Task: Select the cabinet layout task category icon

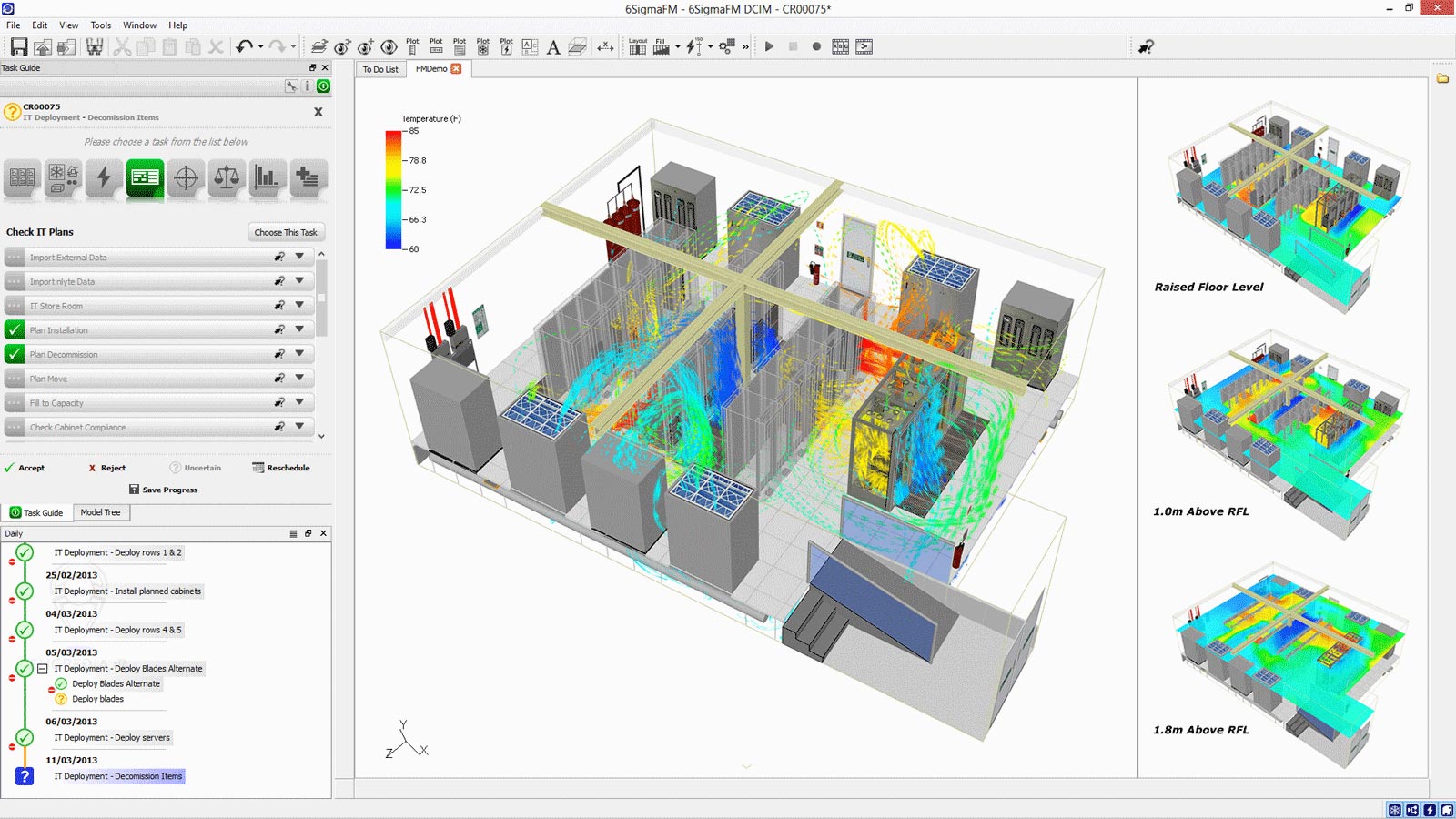Action: click(x=23, y=177)
